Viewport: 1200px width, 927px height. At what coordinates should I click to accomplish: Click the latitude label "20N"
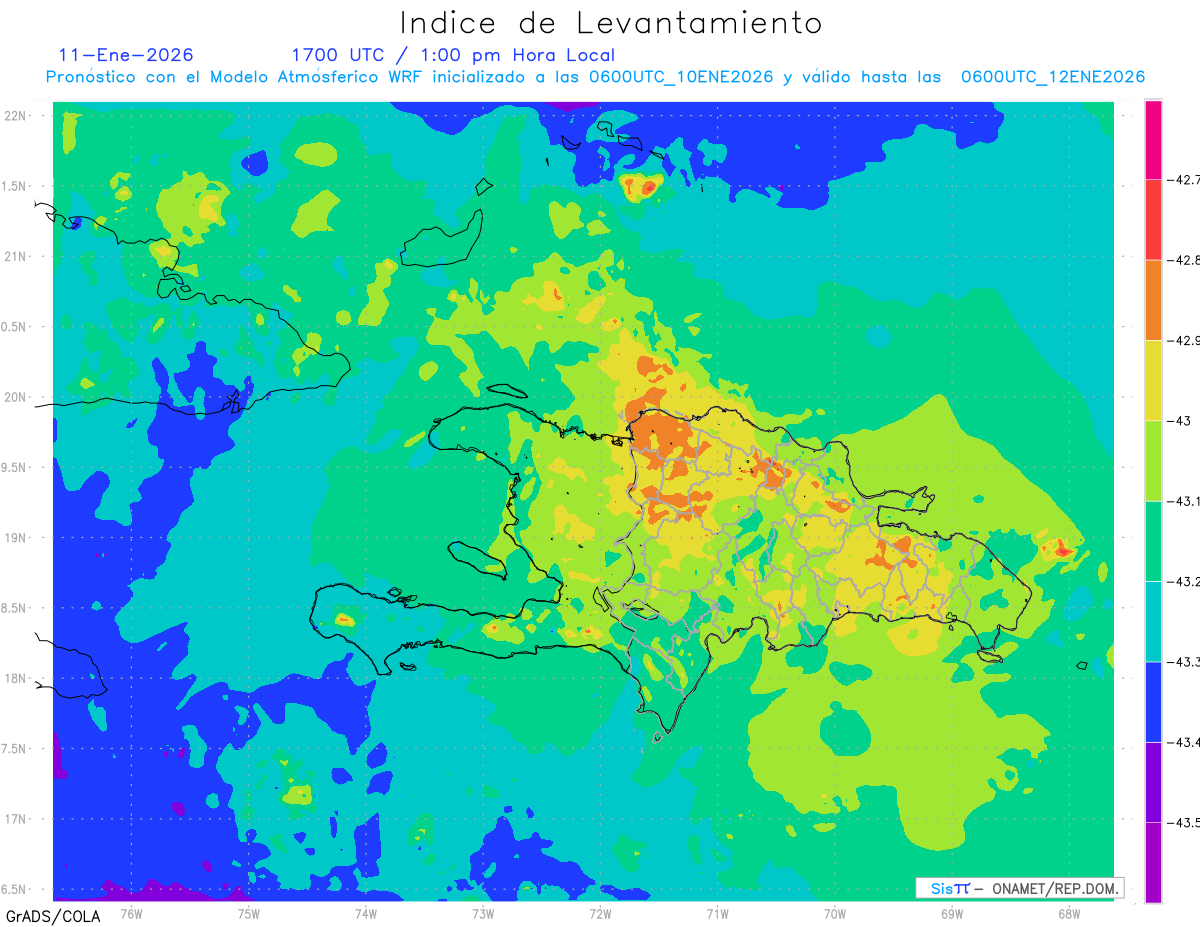coord(17,397)
